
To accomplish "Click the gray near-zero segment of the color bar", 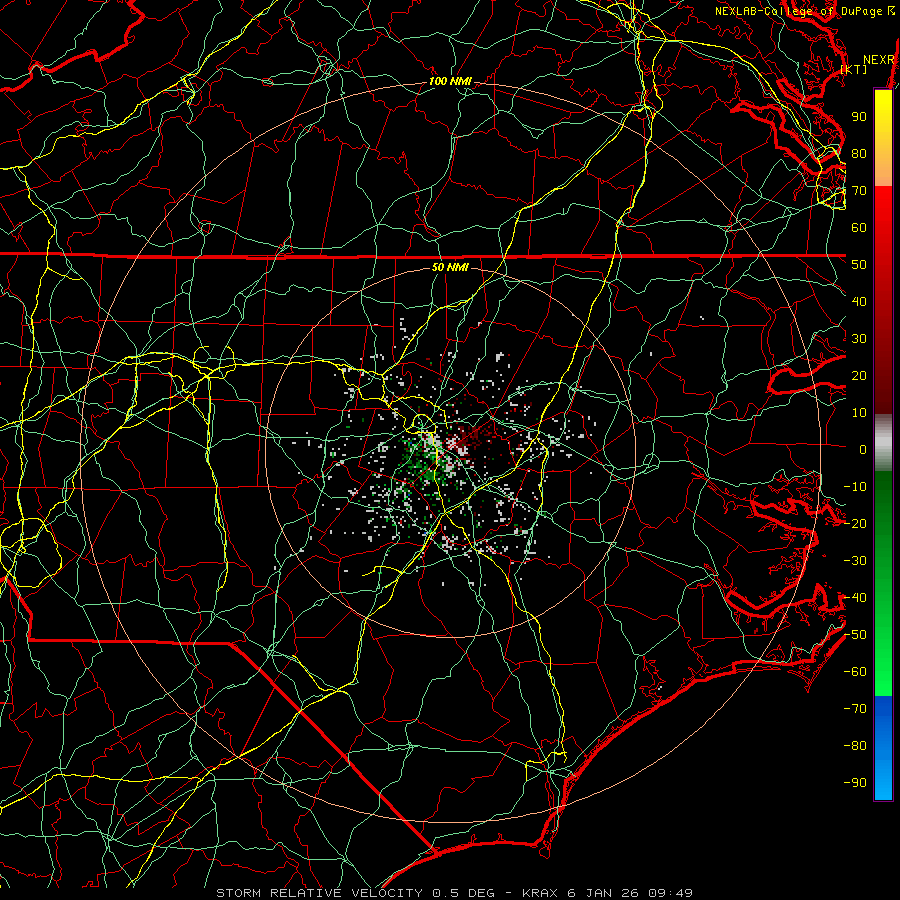I will [883, 443].
